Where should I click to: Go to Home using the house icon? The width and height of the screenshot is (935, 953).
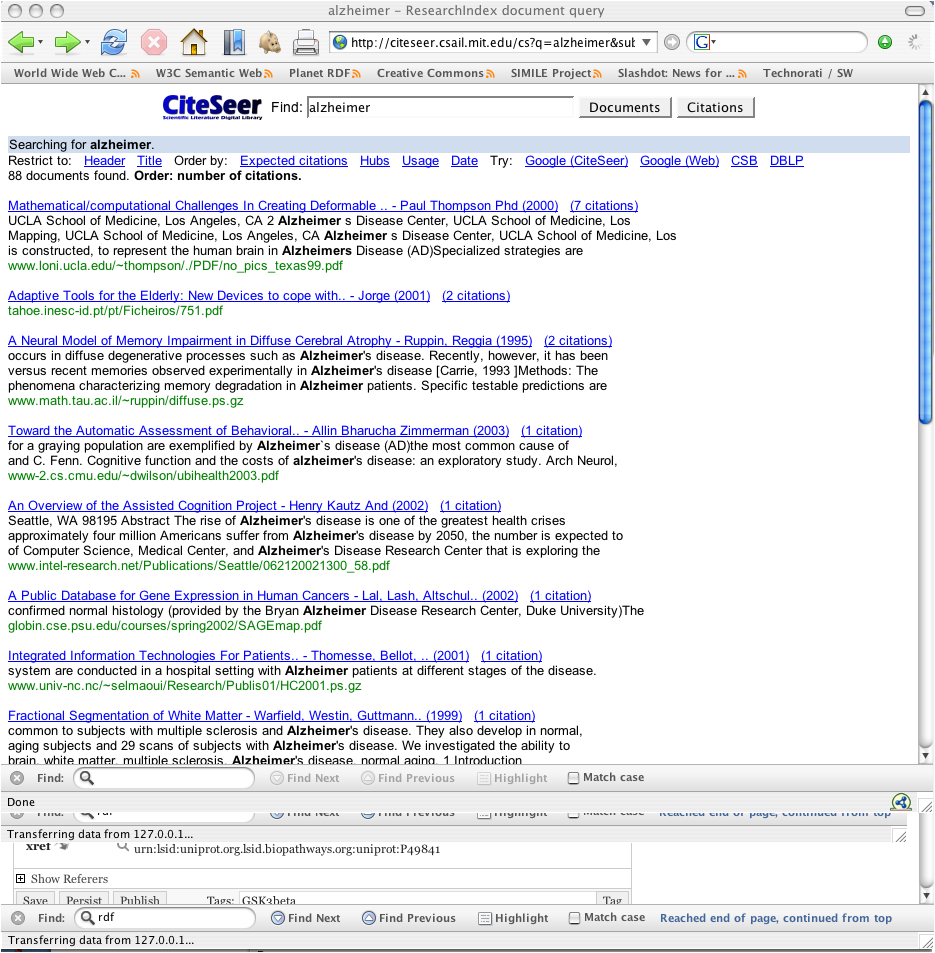[x=193, y=42]
